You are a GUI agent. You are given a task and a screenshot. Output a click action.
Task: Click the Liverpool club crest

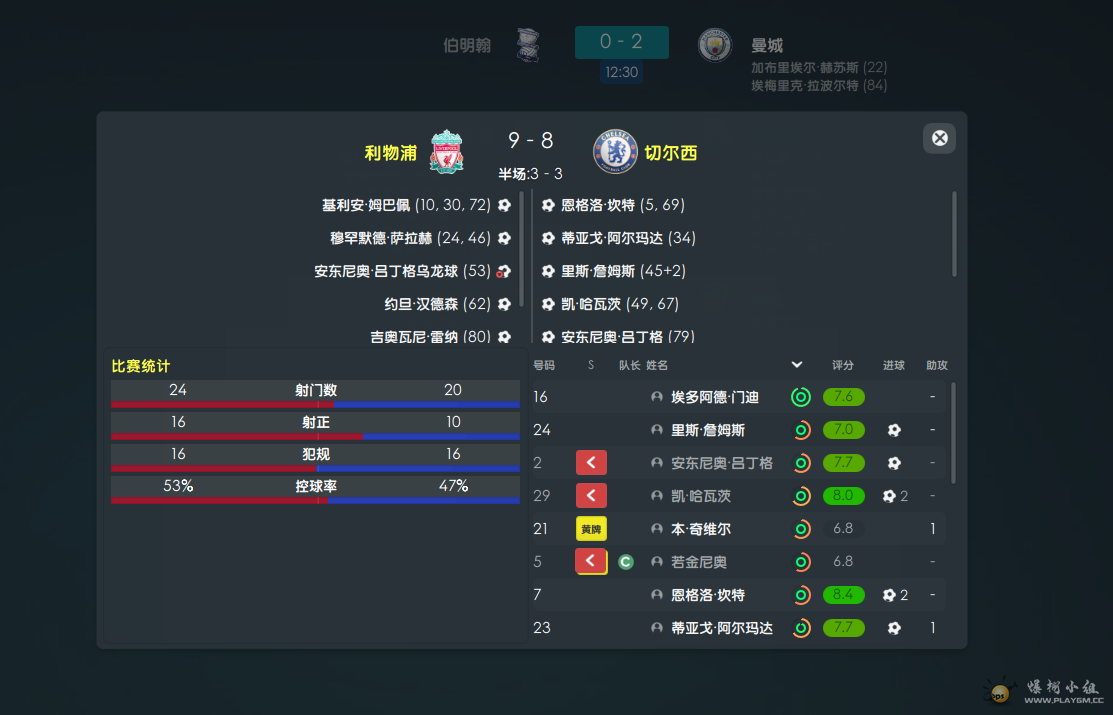click(446, 151)
